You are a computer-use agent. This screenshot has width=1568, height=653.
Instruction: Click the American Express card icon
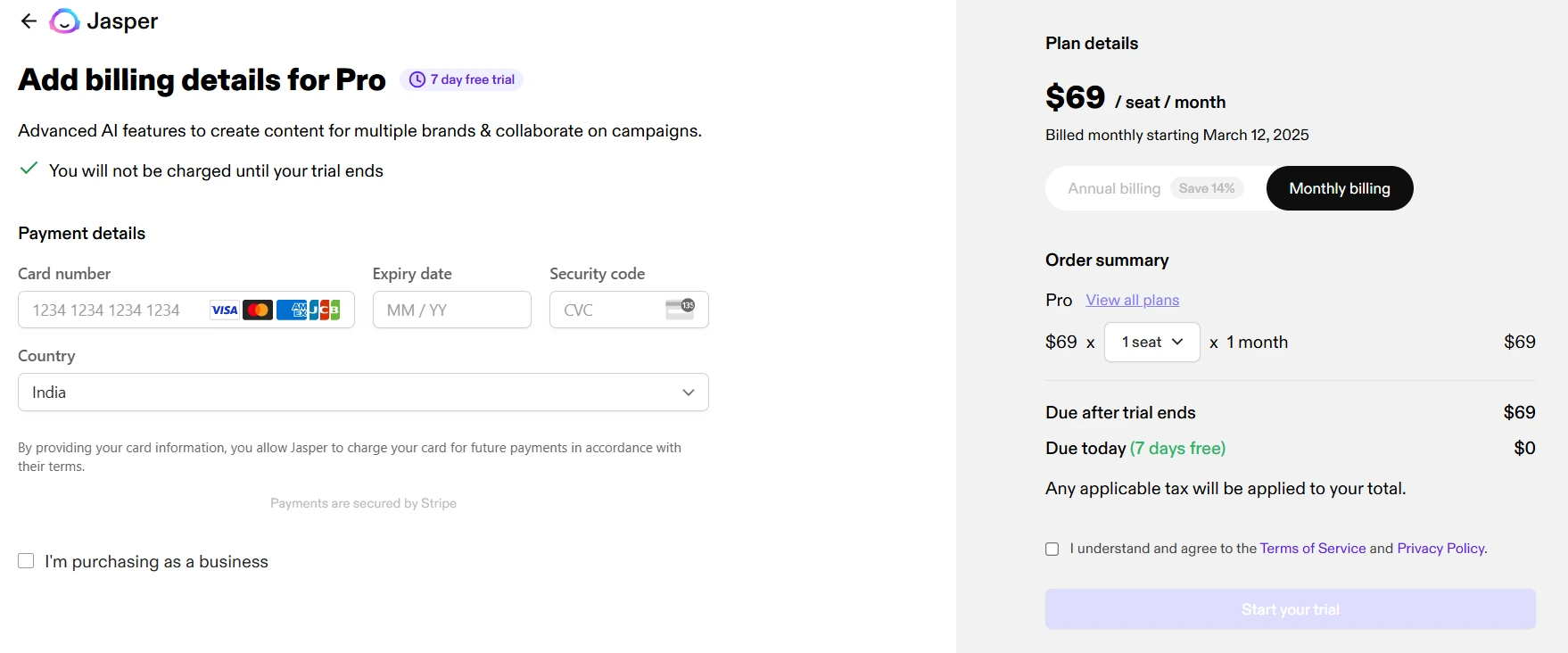(x=292, y=310)
